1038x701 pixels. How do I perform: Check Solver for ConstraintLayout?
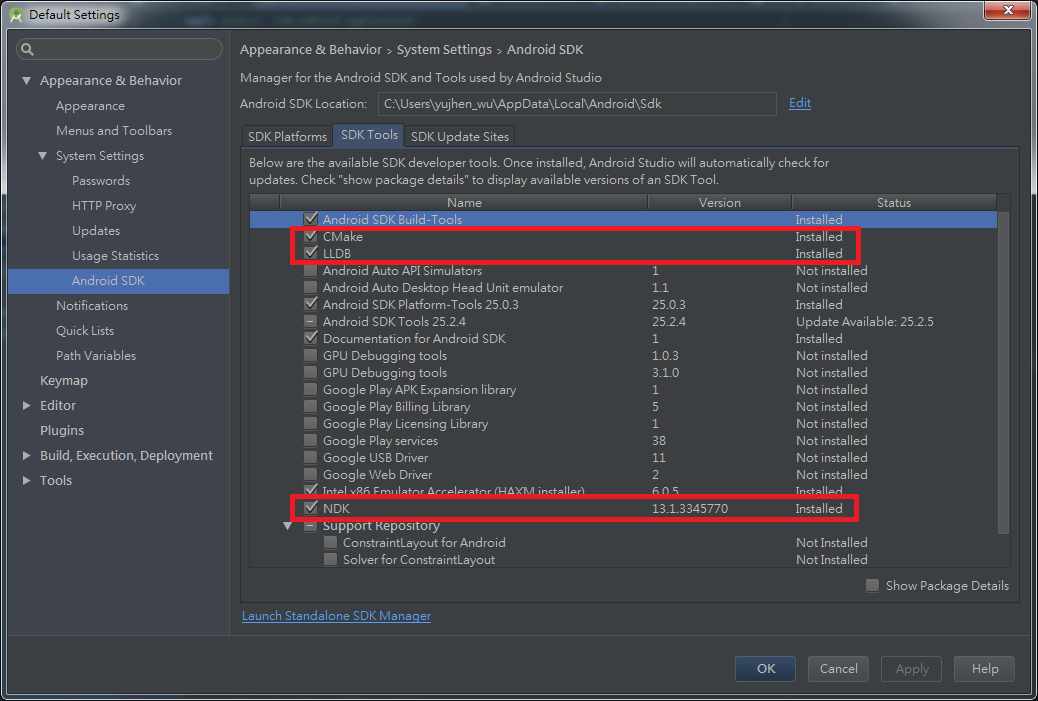[330, 559]
